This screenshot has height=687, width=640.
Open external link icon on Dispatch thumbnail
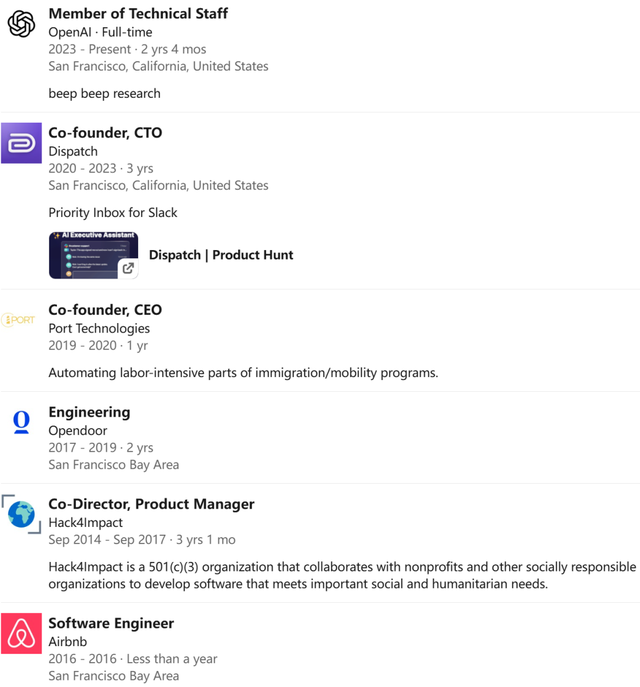[128, 268]
